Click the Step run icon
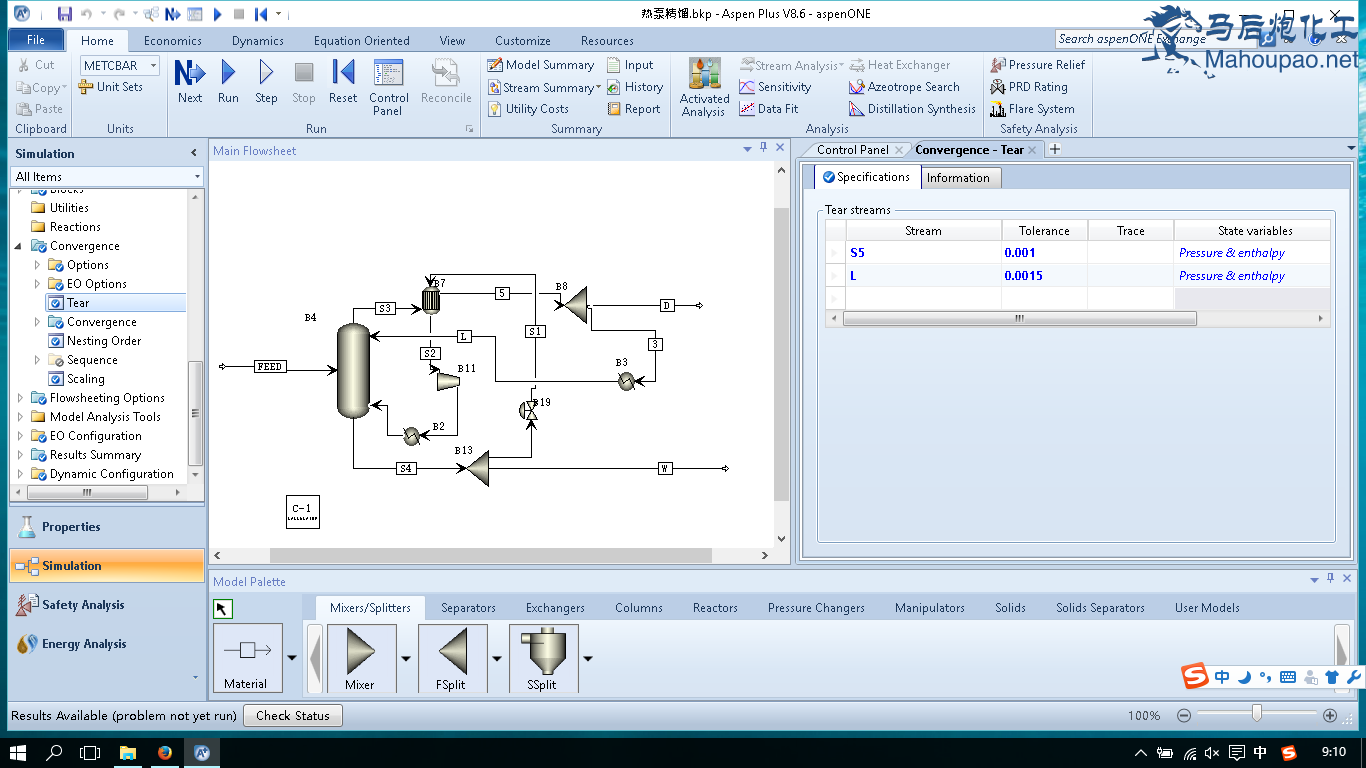1366x768 pixels. point(266,81)
